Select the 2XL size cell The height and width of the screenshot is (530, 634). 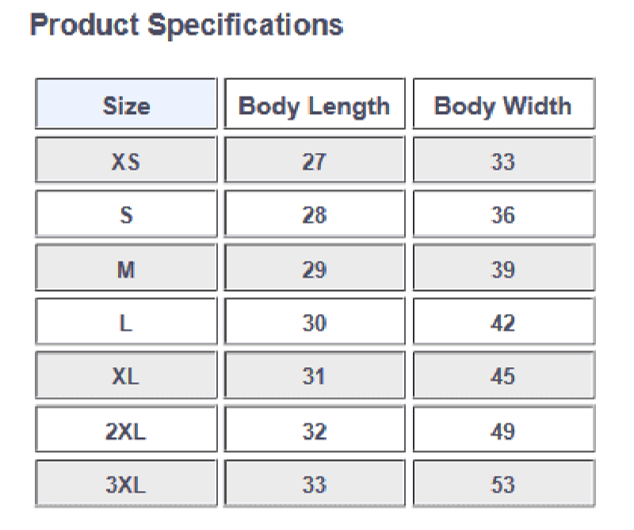tap(126, 431)
